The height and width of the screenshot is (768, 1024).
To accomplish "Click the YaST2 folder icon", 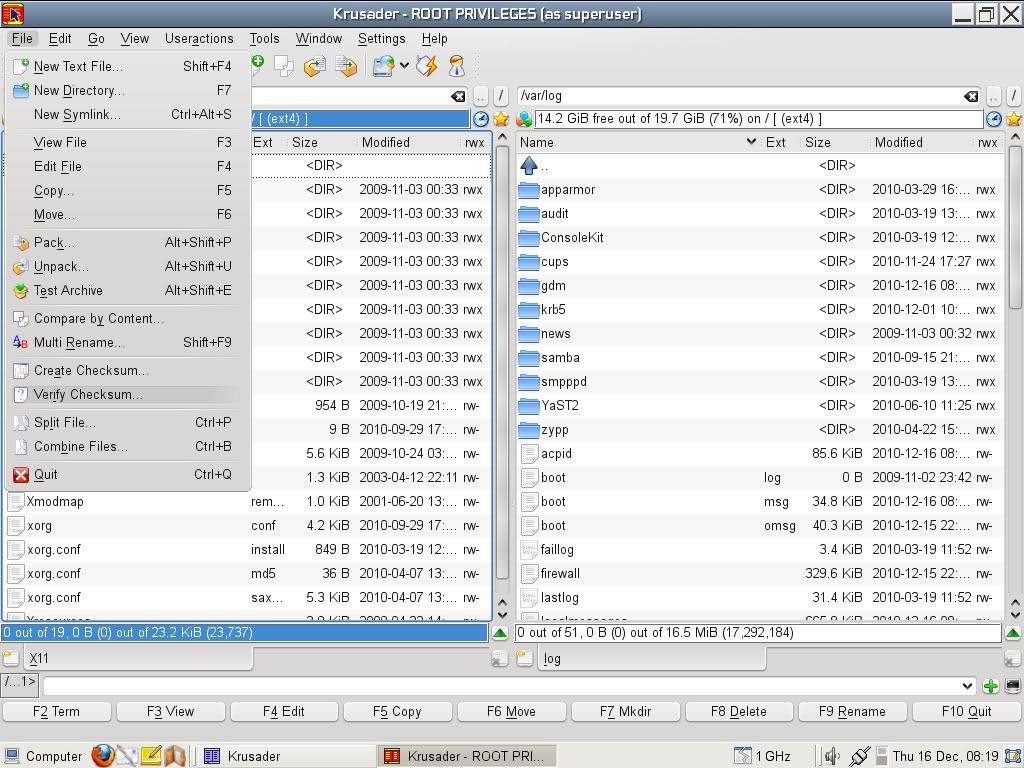I will tap(529, 406).
